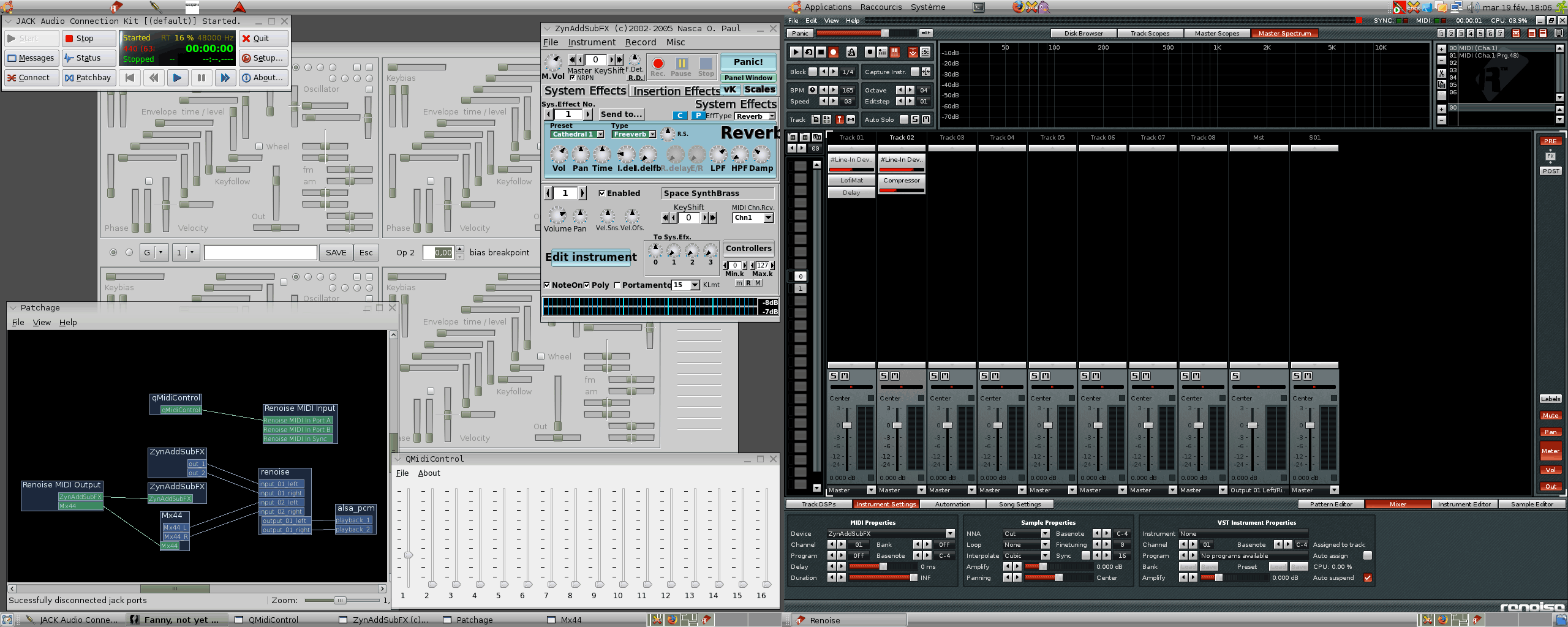Image resolution: width=1568 pixels, height=627 pixels.
Task: Open the MIDI Device ZynAddSubFX dropdown
Action: tap(891, 533)
